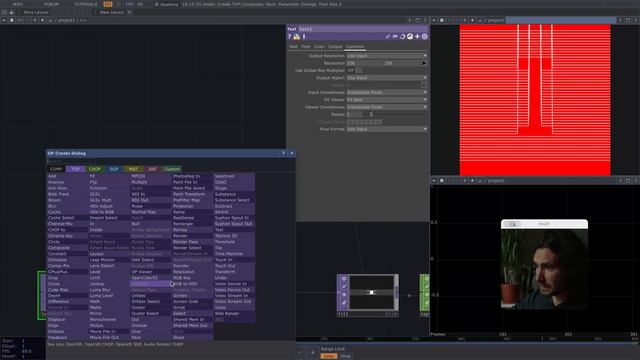Click add new layout plus icon

pyautogui.click(x=129, y=12)
